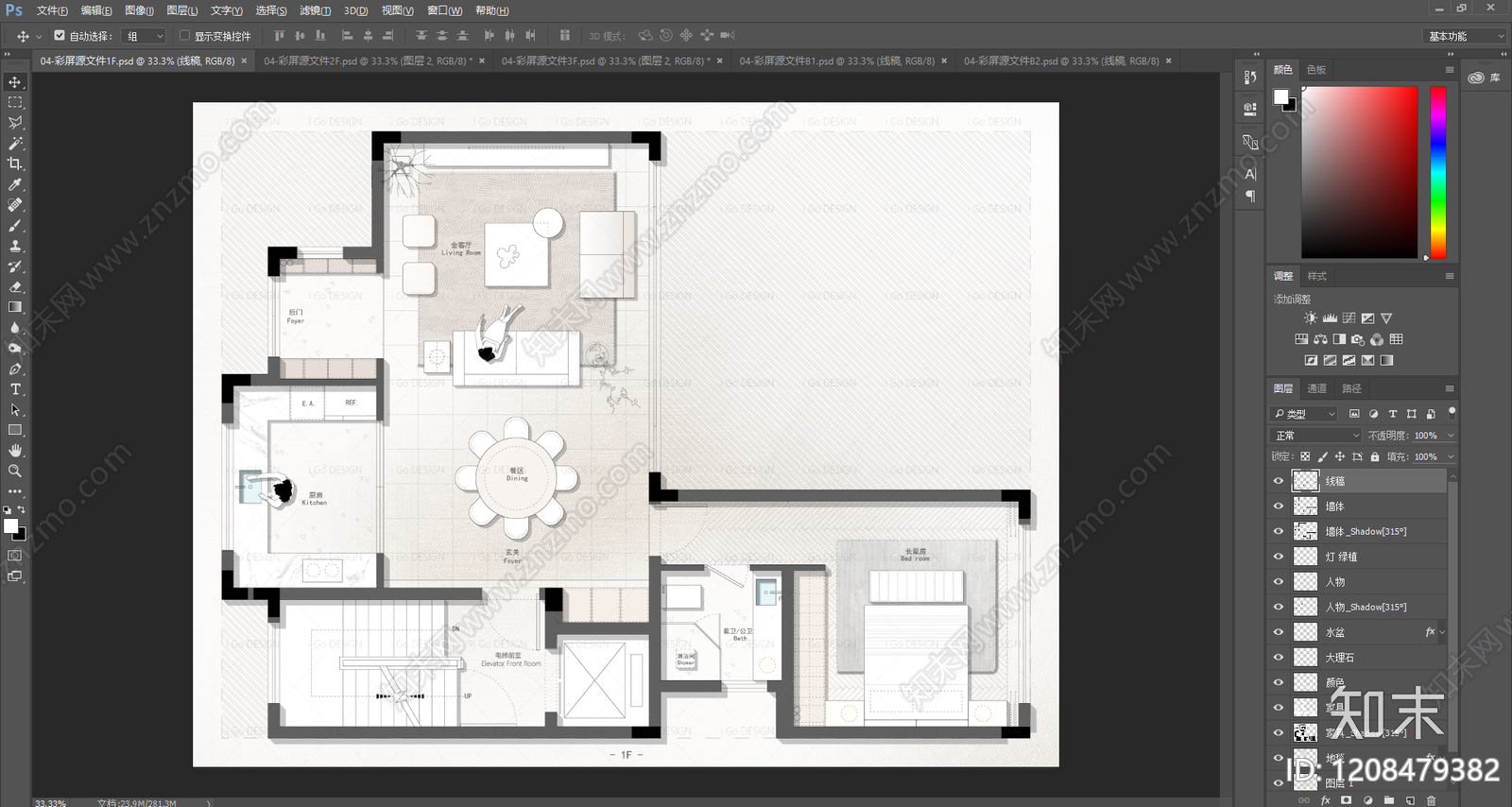Activate the Crop tool

pyautogui.click(x=15, y=163)
